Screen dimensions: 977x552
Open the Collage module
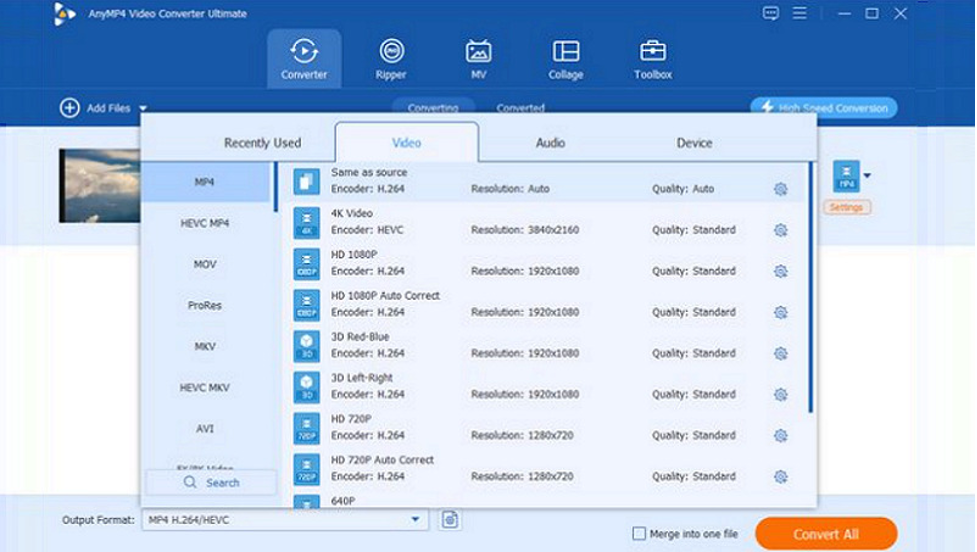(565, 58)
